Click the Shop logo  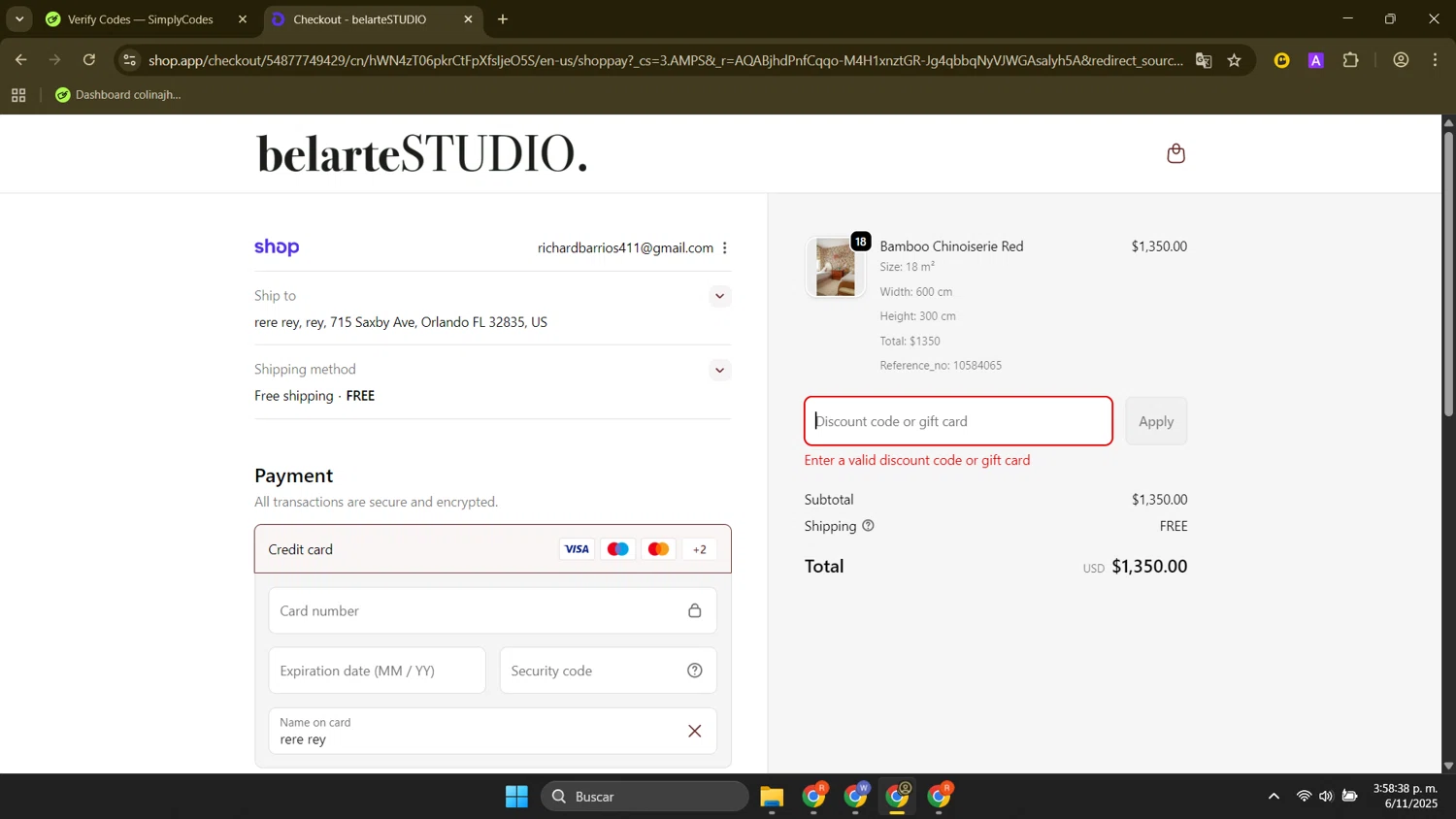pyautogui.click(x=277, y=247)
